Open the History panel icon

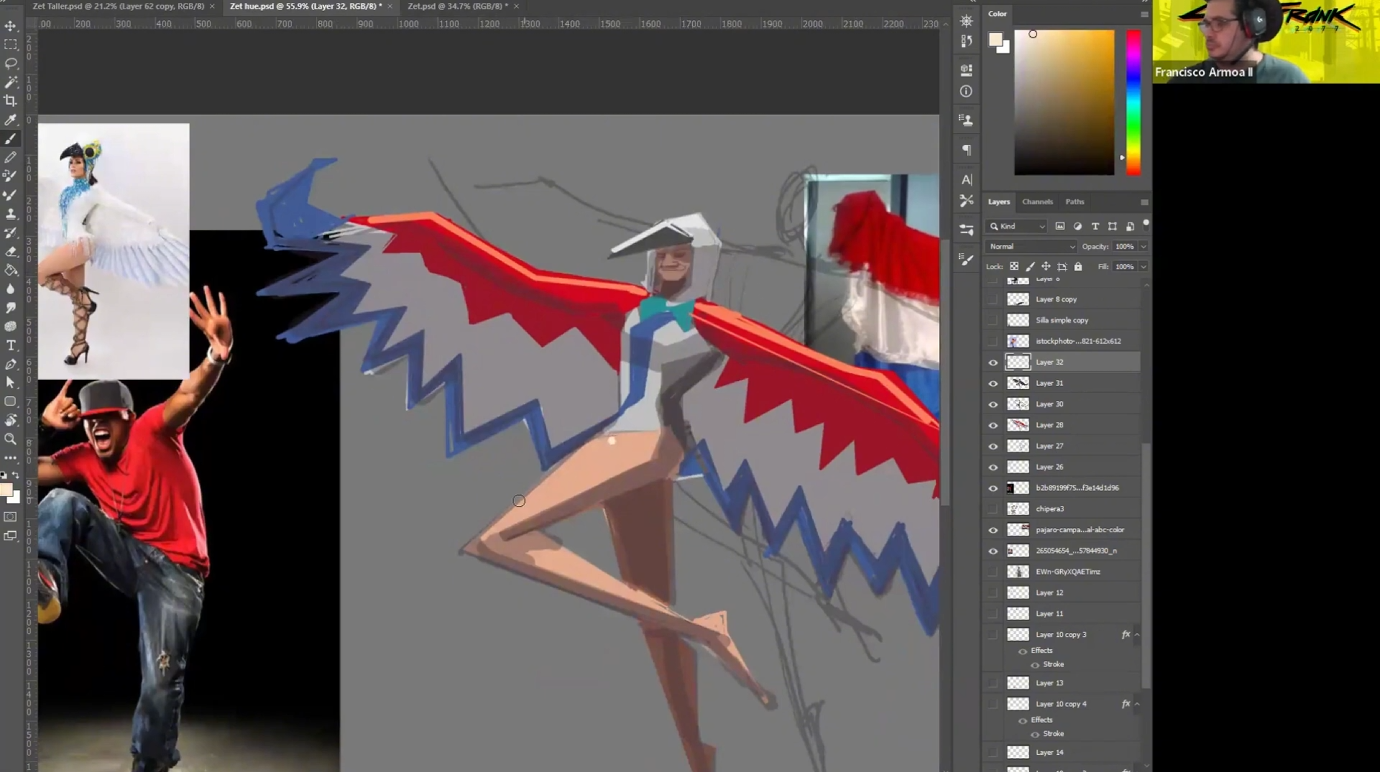click(x=966, y=42)
